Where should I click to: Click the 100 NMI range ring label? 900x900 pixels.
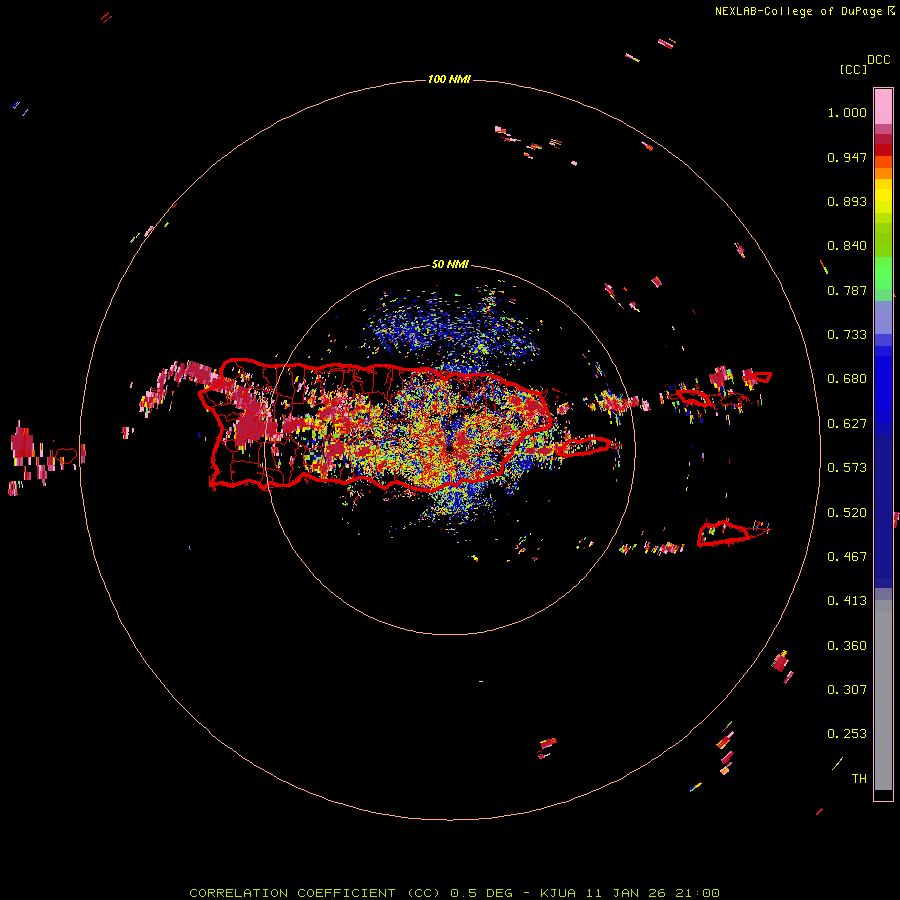[x=449, y=79]
